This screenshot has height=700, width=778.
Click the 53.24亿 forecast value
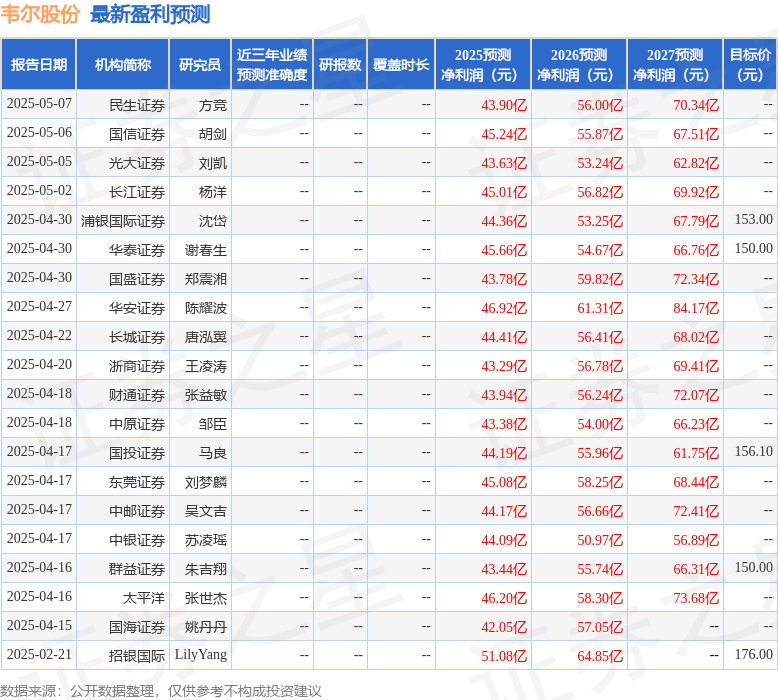pos(600,163)
